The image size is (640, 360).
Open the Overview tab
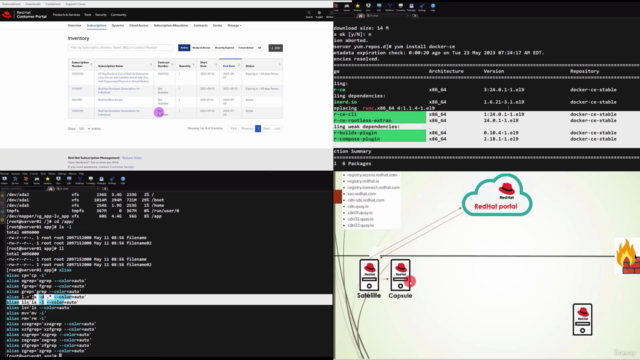(x=74, y=25)
